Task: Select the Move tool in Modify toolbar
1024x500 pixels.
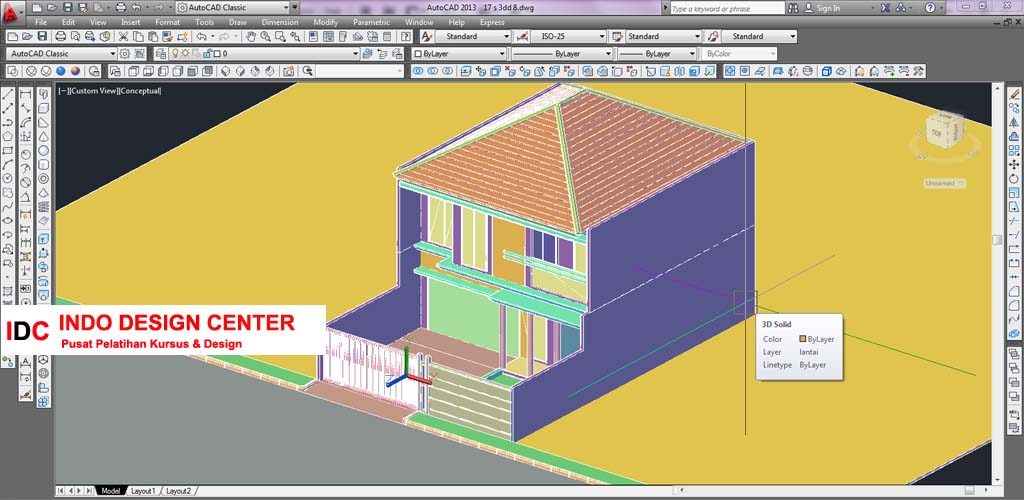Action: 1014,164
